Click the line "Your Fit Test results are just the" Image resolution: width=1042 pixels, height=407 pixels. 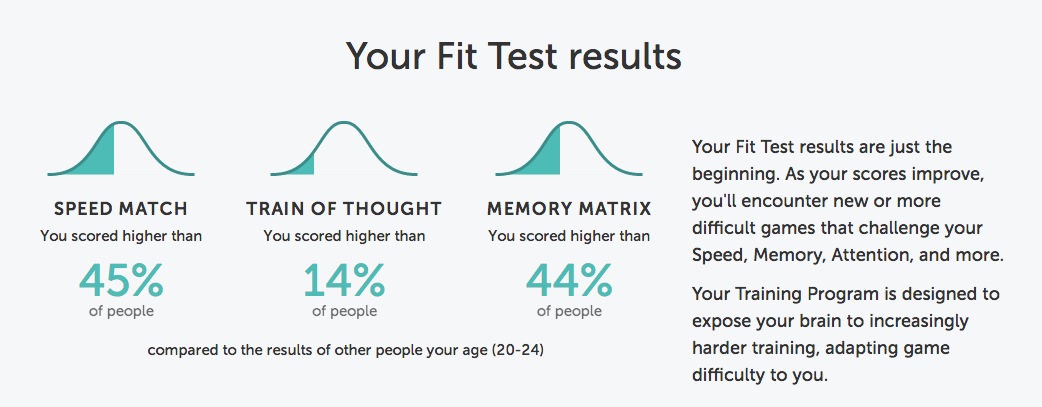pyautogui.click(x=821, y=147)
